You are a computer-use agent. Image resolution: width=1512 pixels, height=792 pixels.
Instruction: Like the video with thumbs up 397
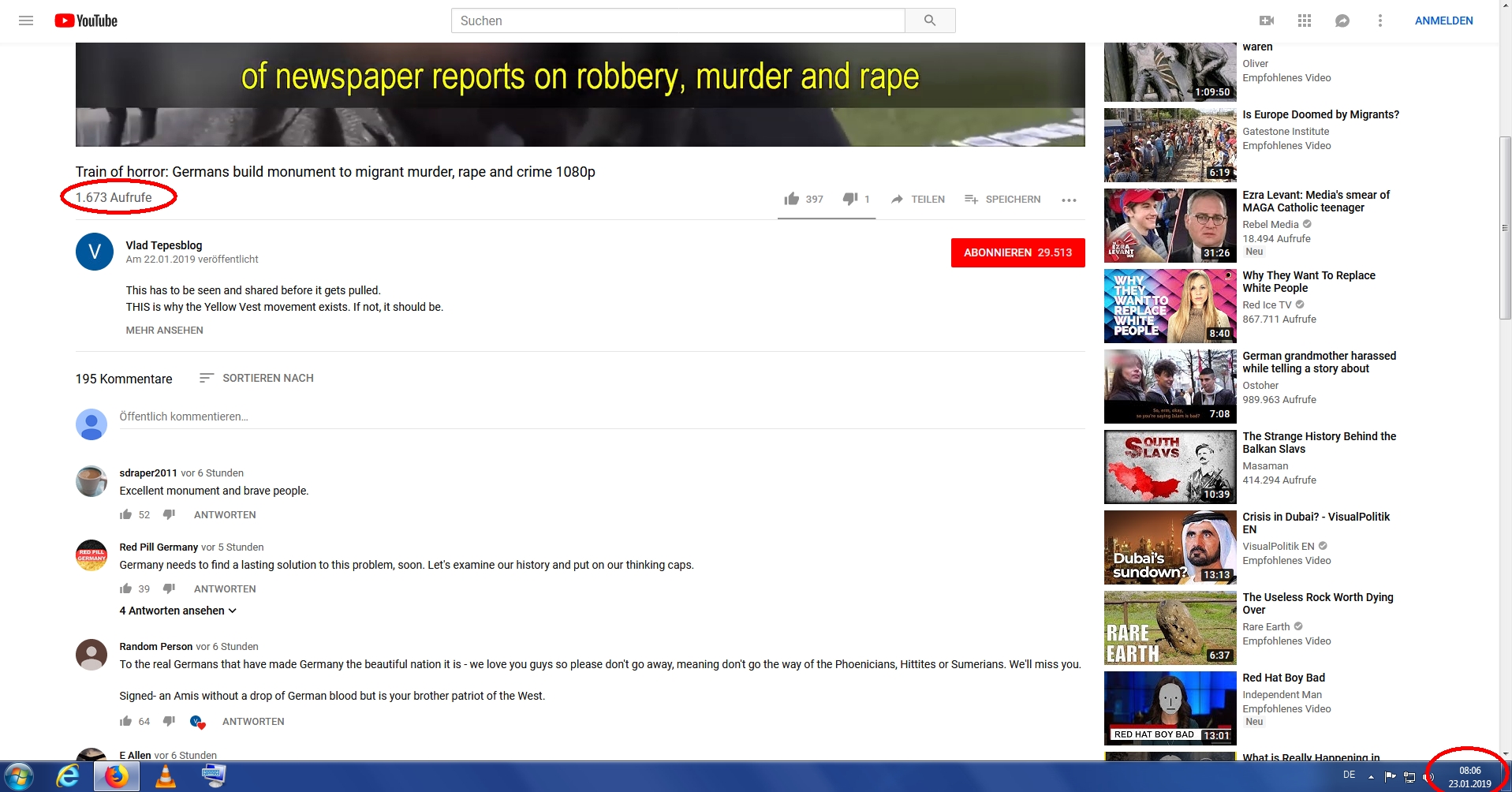click(x=803, y=199)
